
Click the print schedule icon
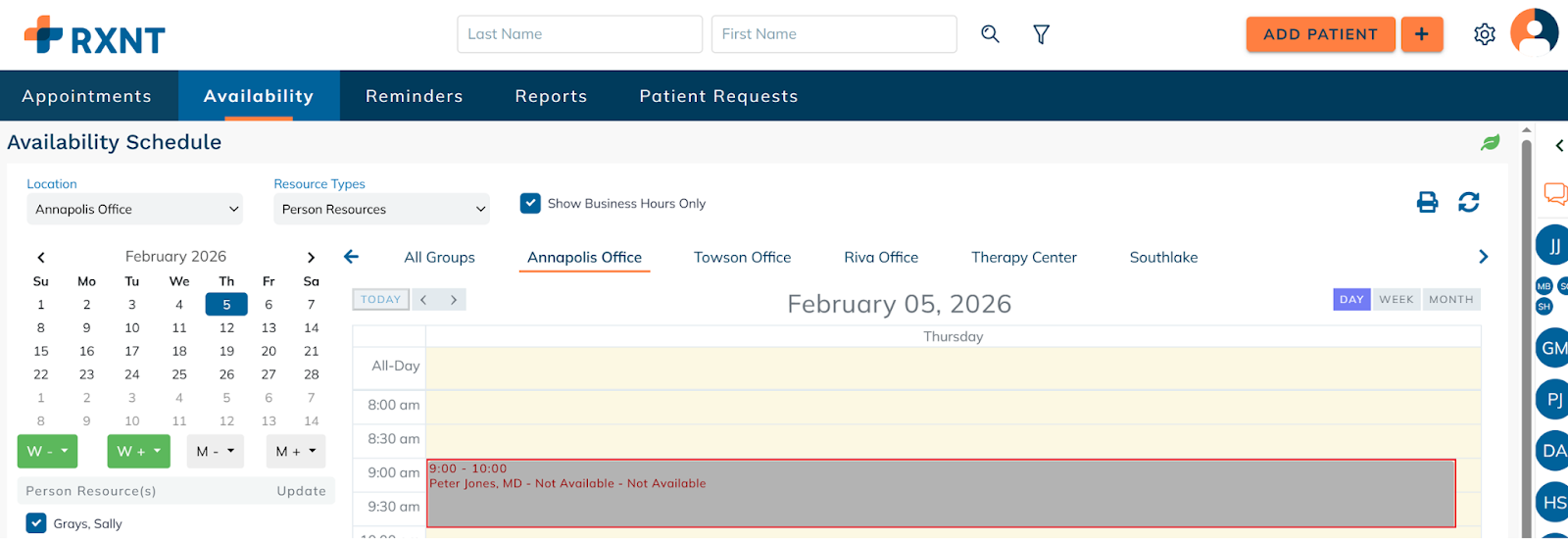1427,203
